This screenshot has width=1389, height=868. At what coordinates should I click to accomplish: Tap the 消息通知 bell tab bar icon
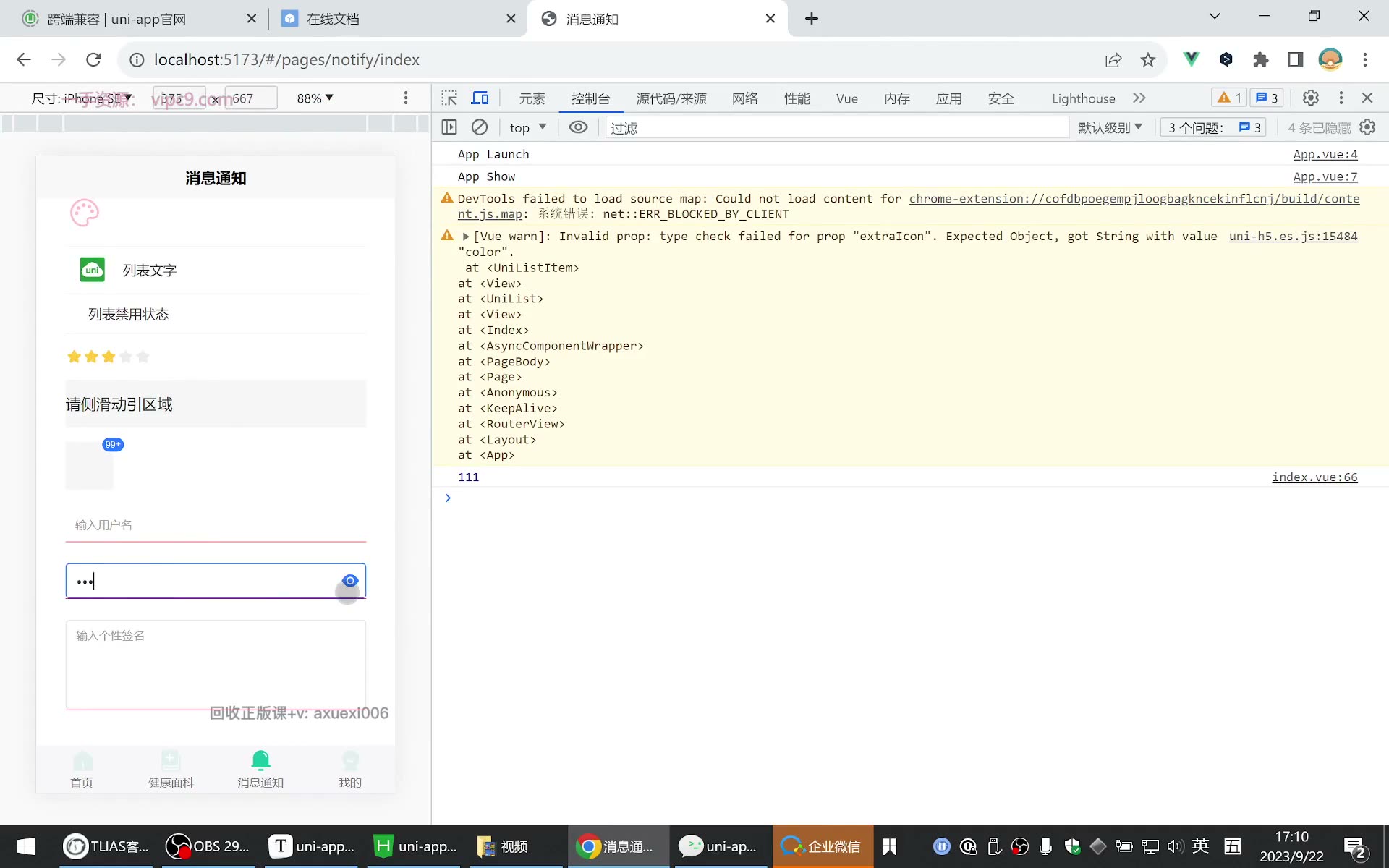click(260, 759)
